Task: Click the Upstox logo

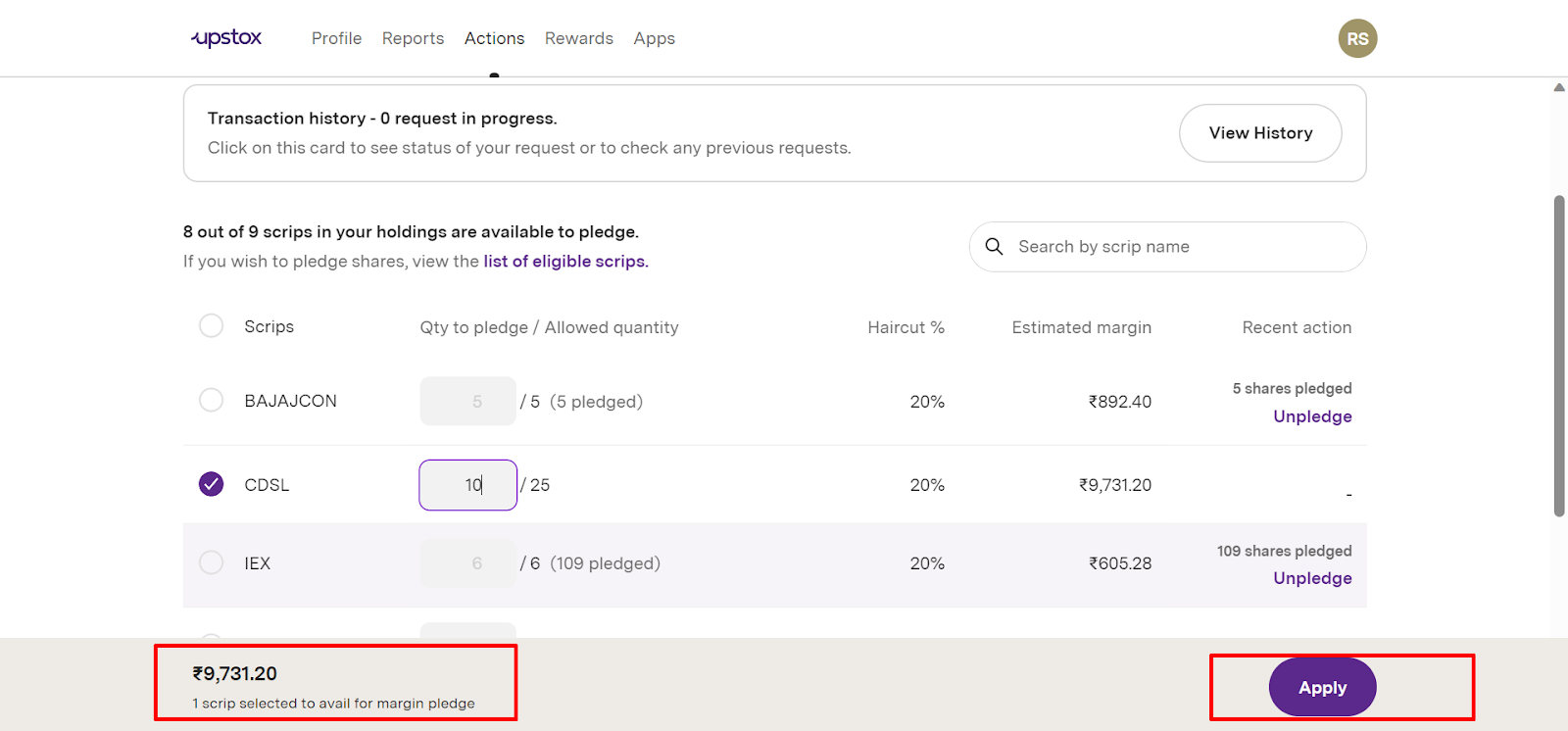Action: coord(226,38)
